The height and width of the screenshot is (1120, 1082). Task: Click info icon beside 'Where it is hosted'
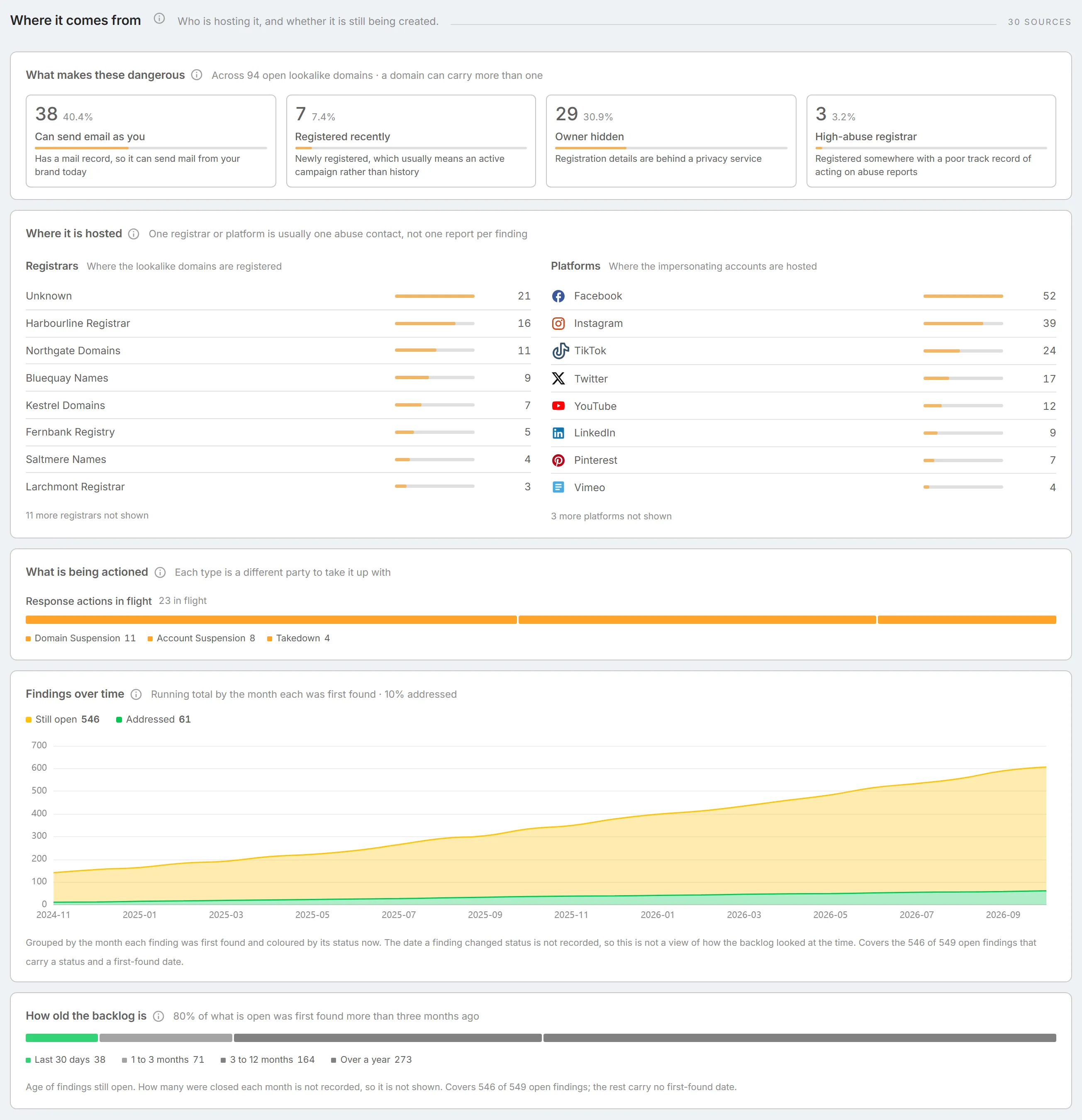click(x=134, y=234)
